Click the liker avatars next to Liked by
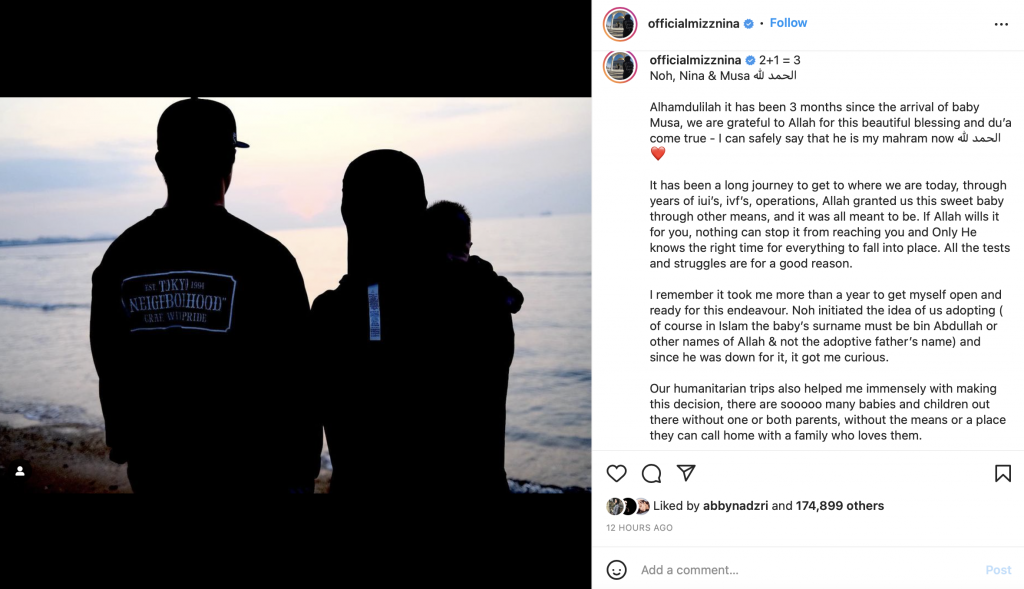This screenshot has width=1024, height=589. (x=628, y=506)
